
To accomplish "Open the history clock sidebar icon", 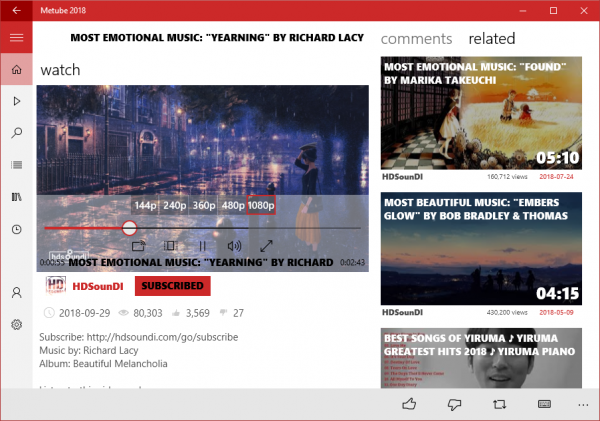I will 16,229.
